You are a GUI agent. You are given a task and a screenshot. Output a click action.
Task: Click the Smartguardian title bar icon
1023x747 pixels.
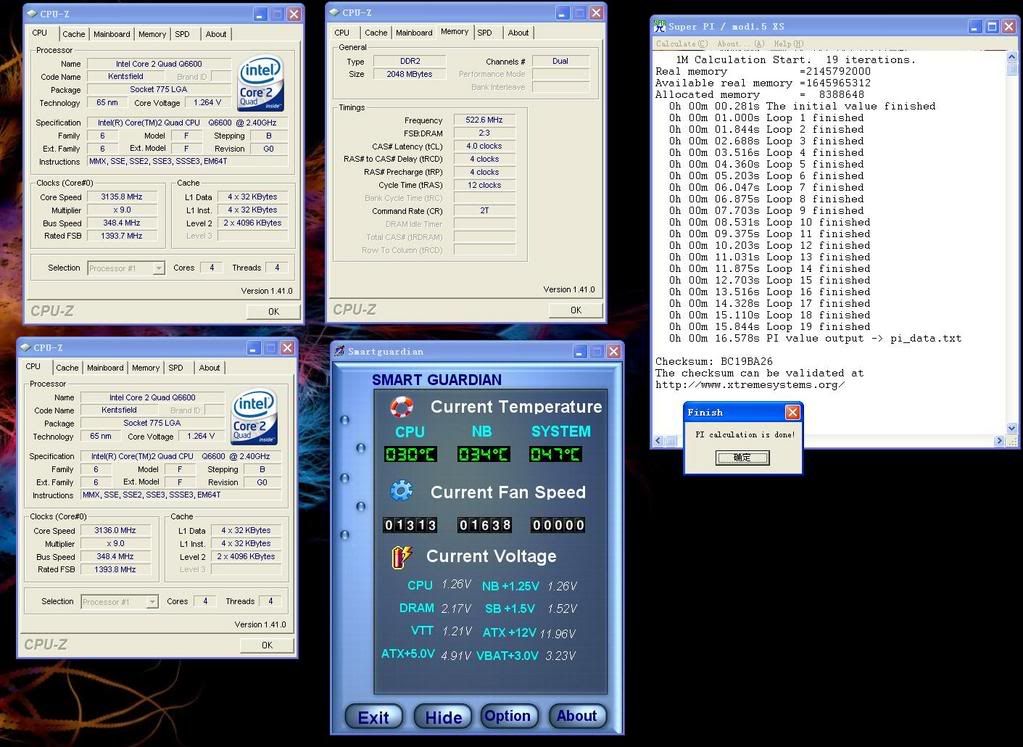click(x=340, y=352)
